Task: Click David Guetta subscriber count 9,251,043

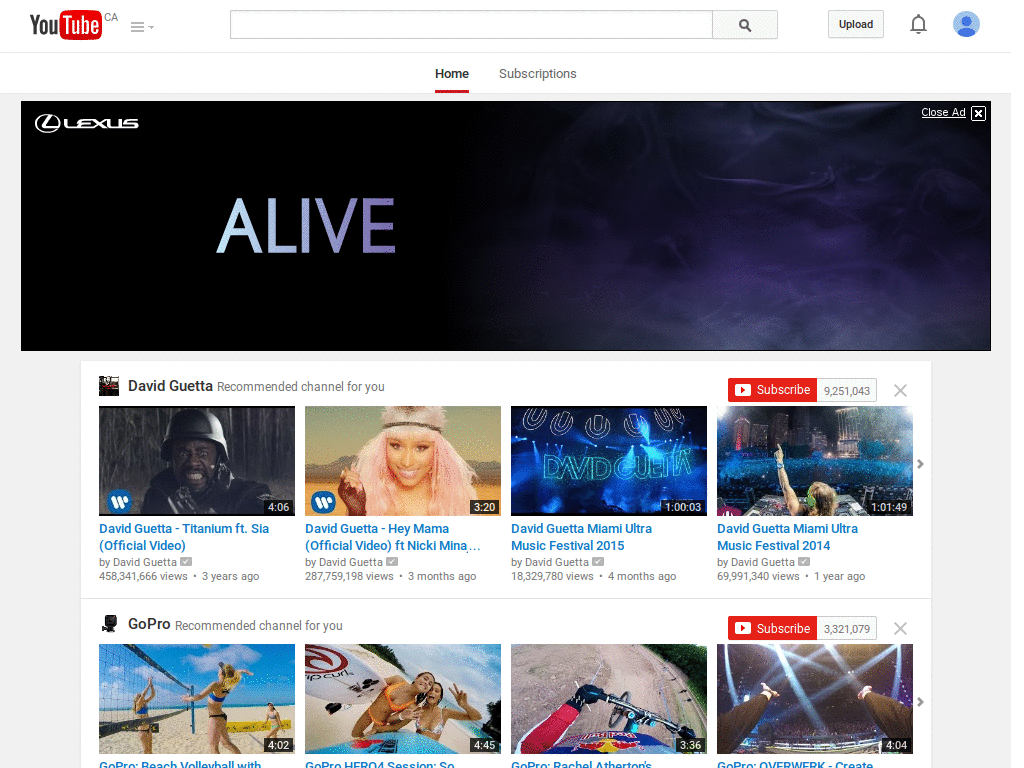Action: coord(847,391)
